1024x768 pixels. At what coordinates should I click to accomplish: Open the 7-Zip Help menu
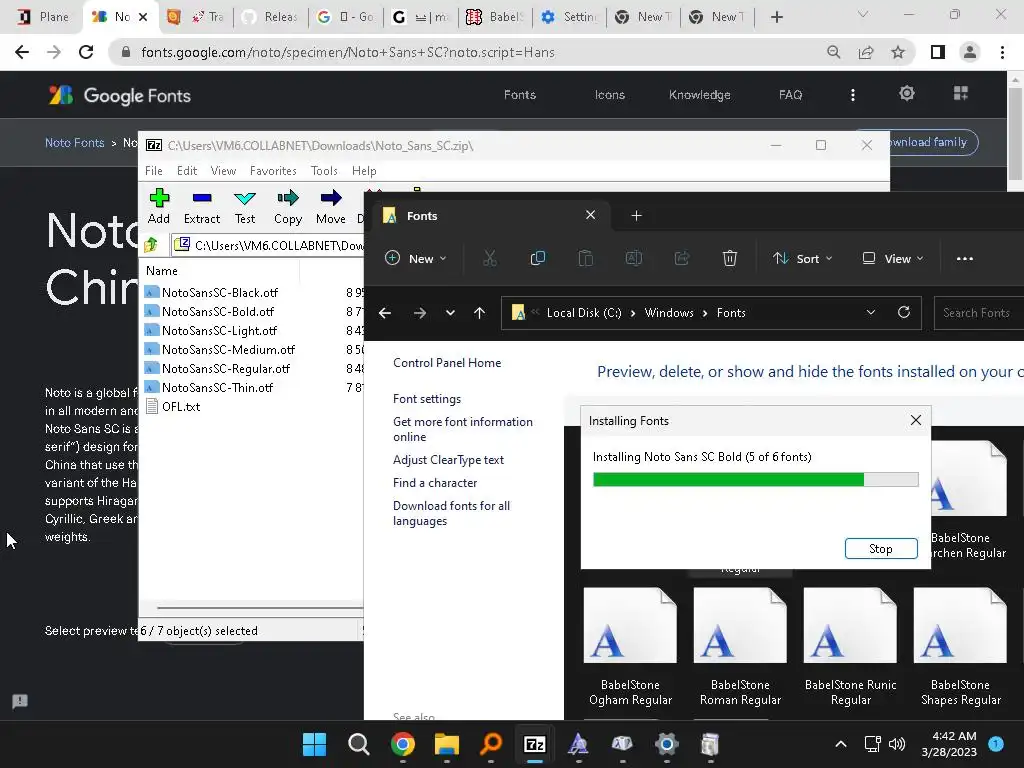(x=364, y=170)
